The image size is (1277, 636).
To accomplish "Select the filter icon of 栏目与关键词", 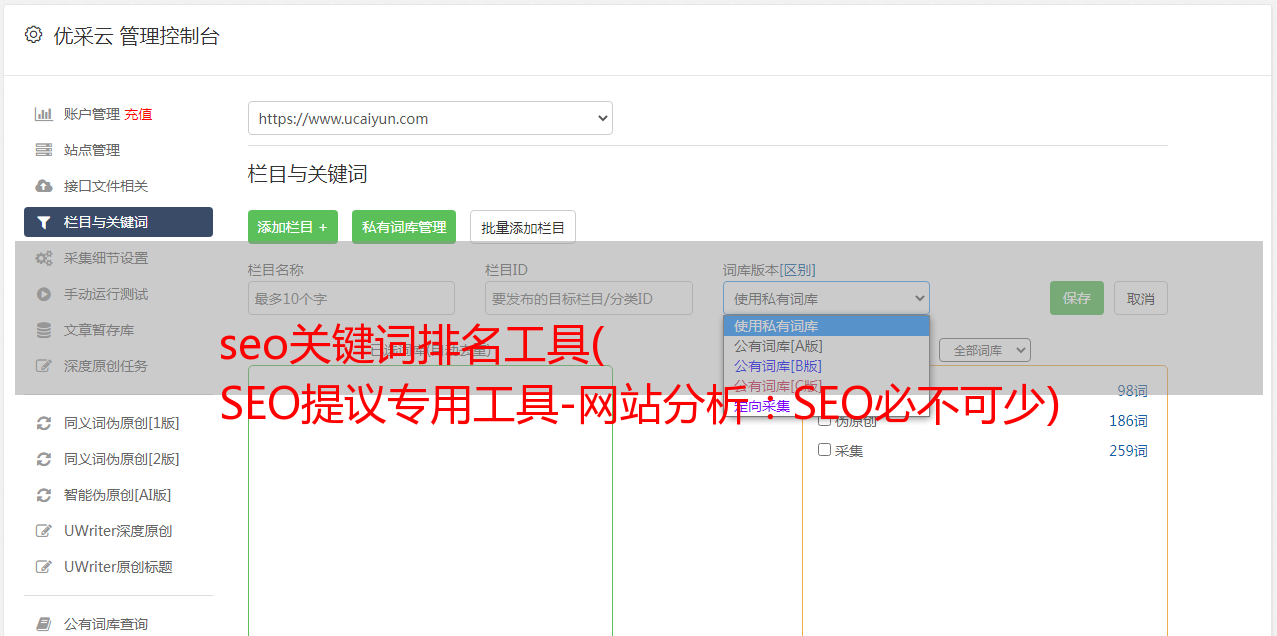I will click(x=43, y=222).
